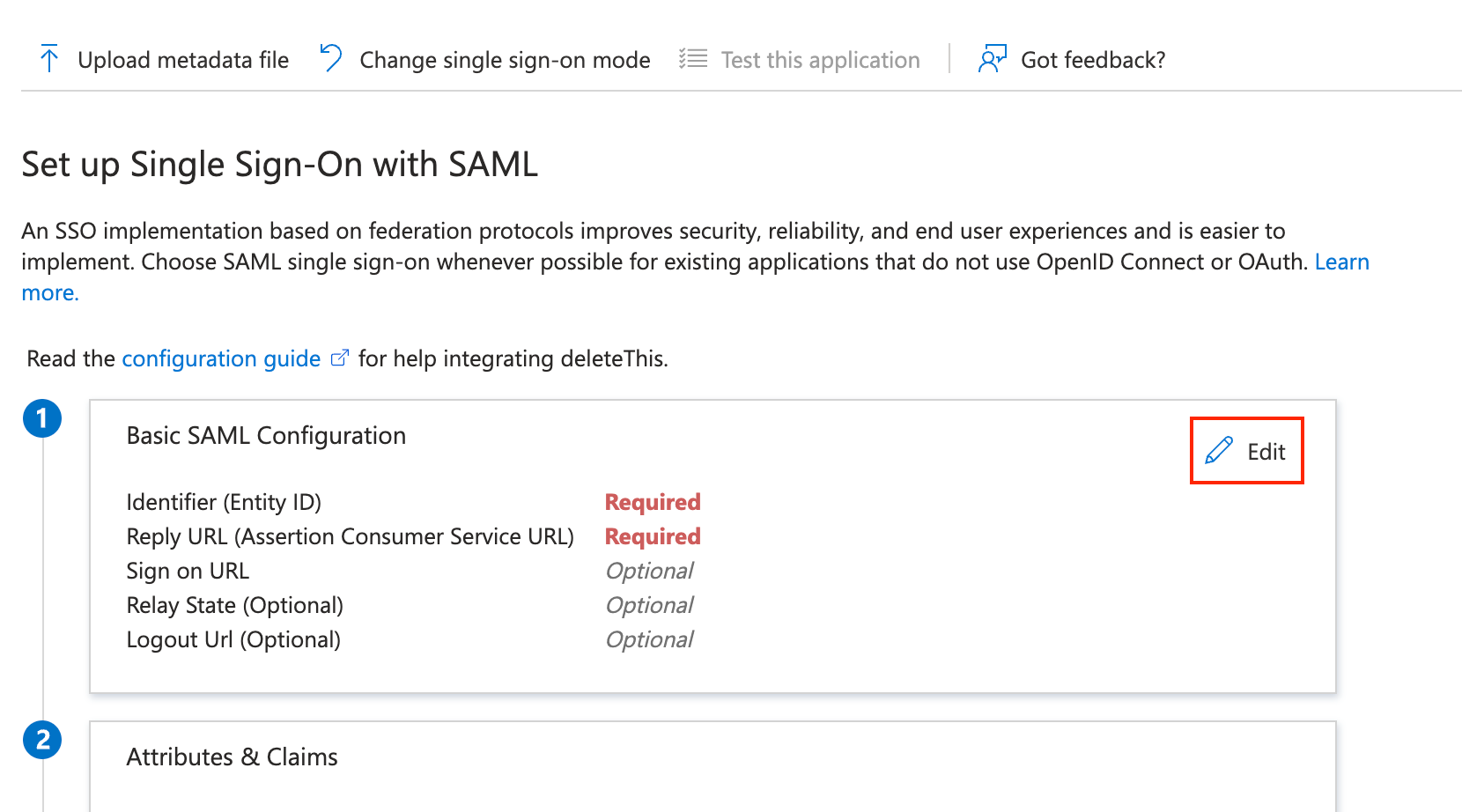Click the Attributes & Claims section title
Viewport: 1462px width, 812px height.
pyautogui.click(x=232, y=757)
